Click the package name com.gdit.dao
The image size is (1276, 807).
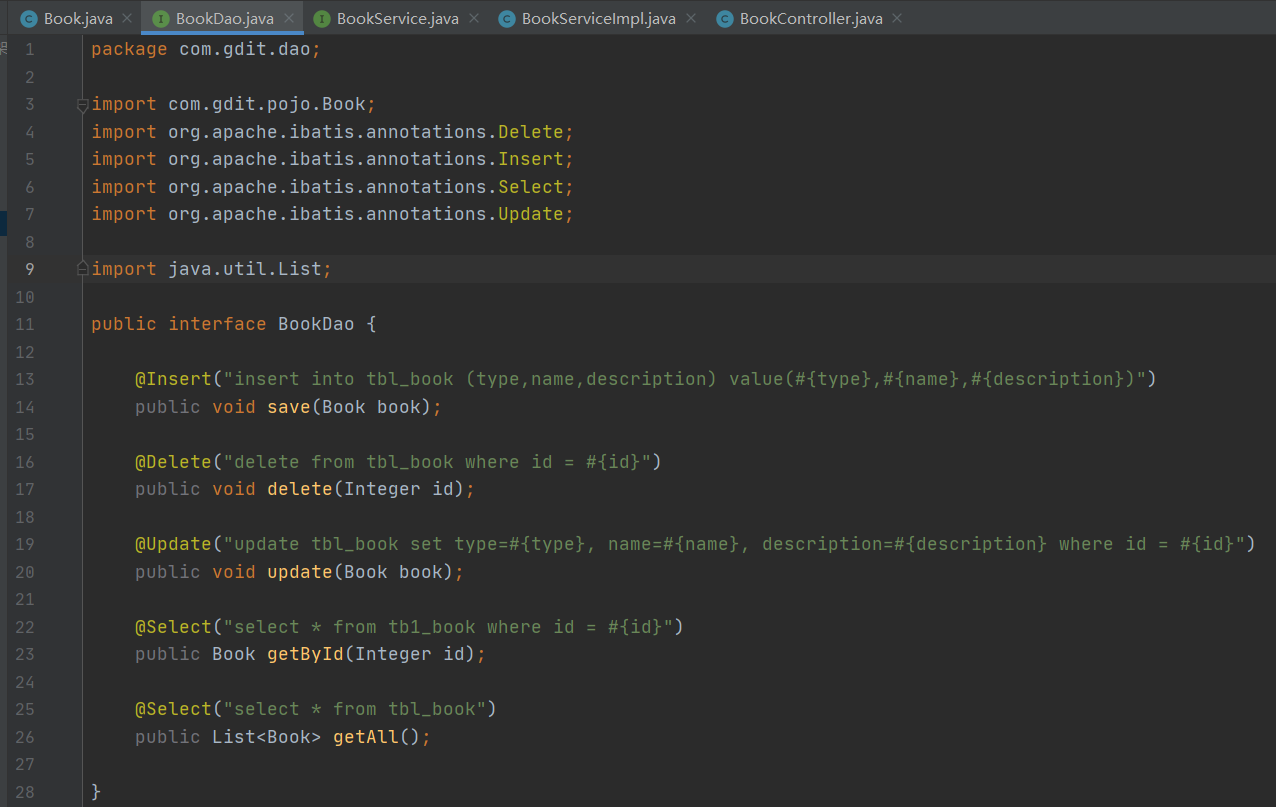(x=245, y=49)
